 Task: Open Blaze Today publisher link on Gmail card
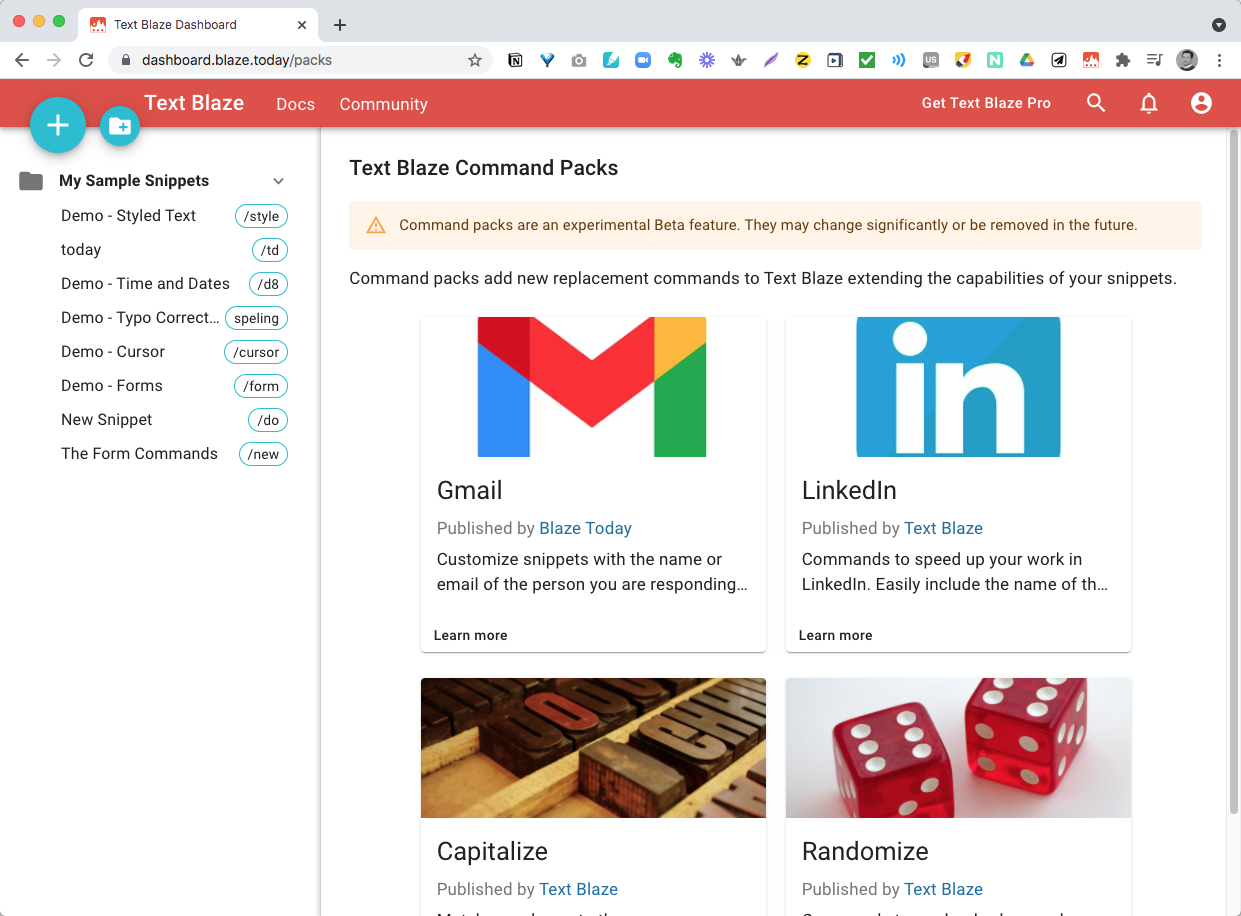585,528
